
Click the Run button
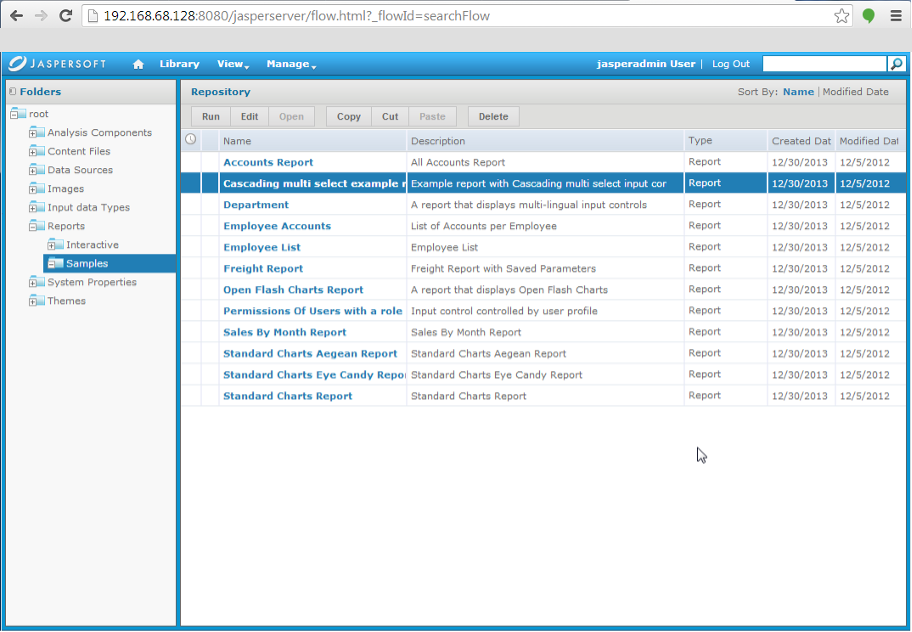[211, 116]
